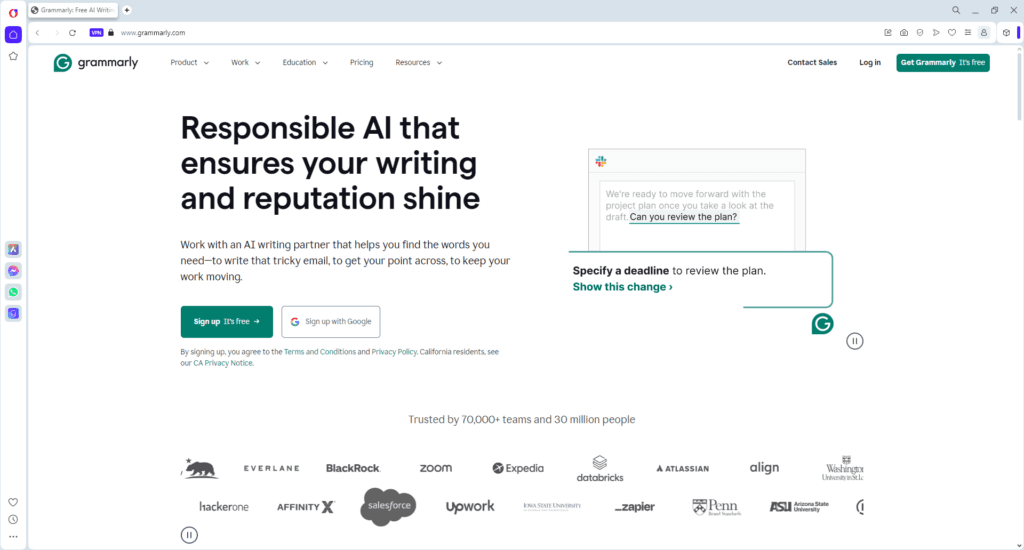
Task: Open Terms and Conditions link
Action: tap(320, 351)
